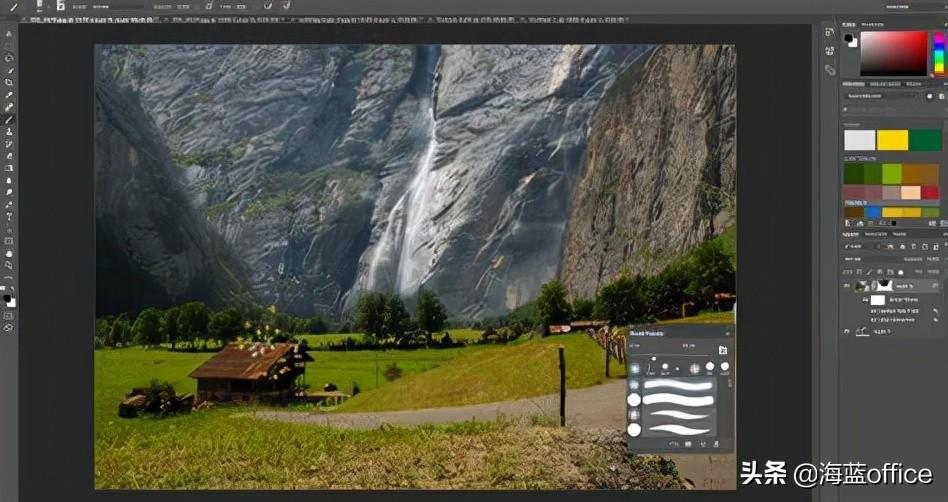Select the Move tool
Viewport: 948px width, 502px height.
(8, 34)
